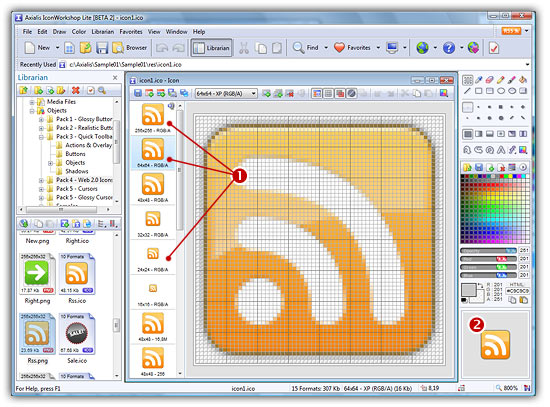Select the Paint Bucket fill tool

click(523, 80)
